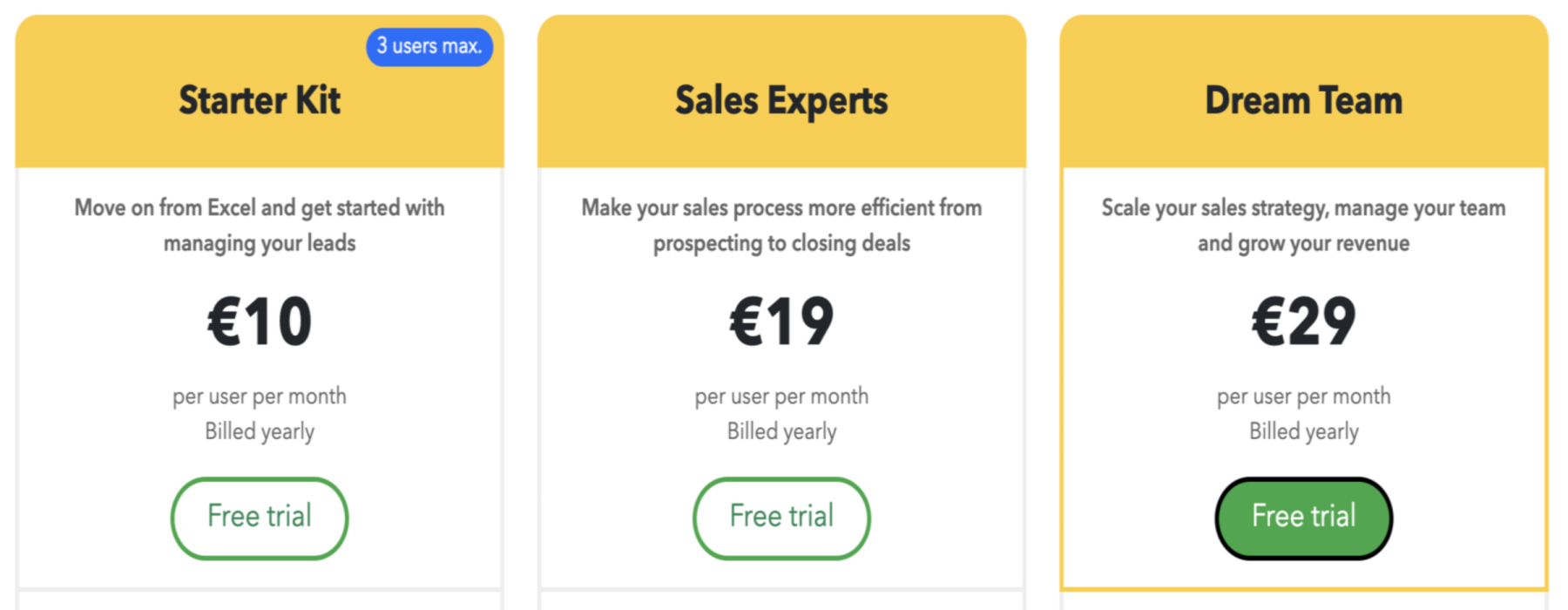Image resolution: width=1568 pixels, height=610 pixels.
Task: Click the €10 price
Action: [260, 322]
